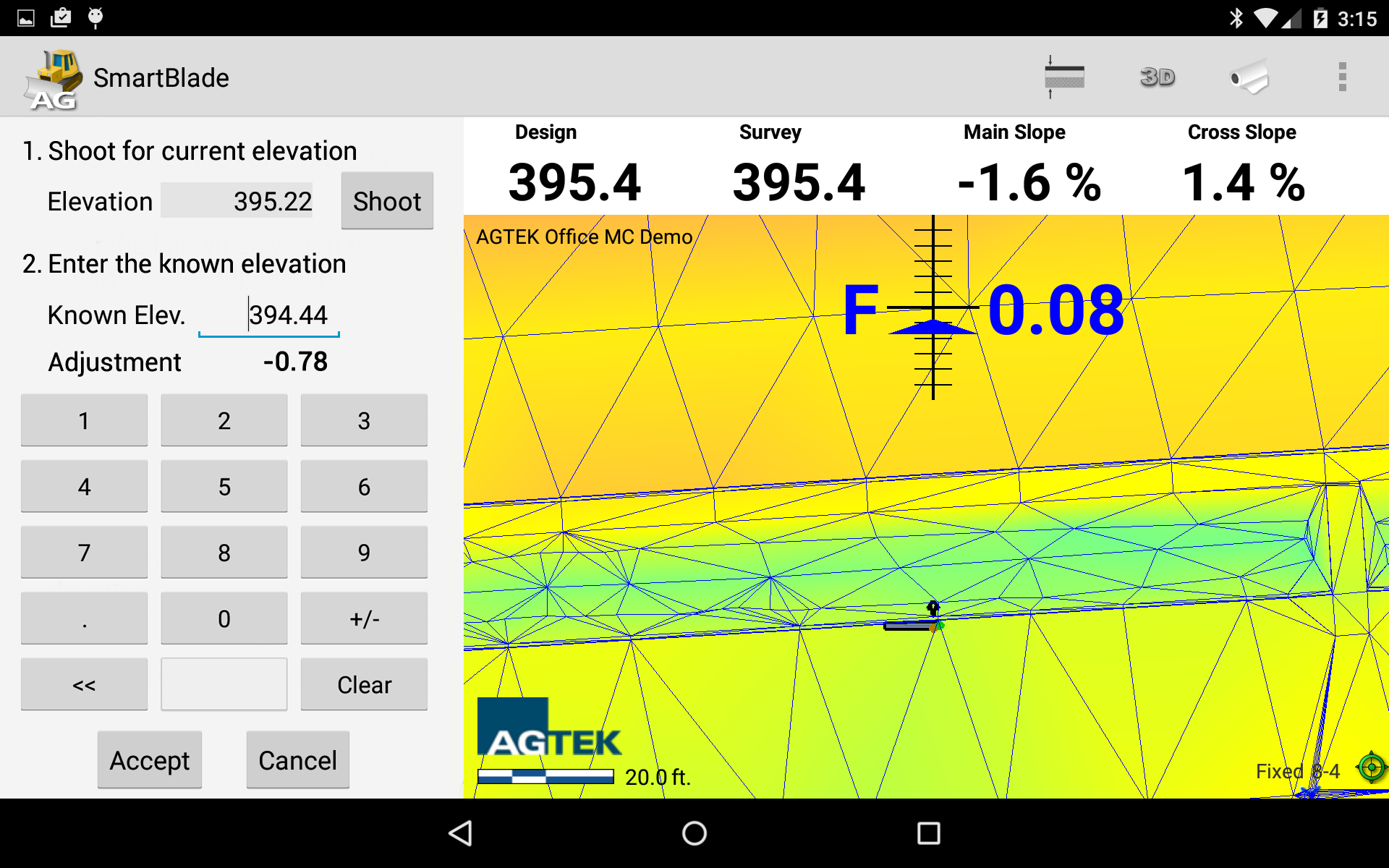Open the three-dot overflow menu
The width and height of the screenshot is (1389, 868).
(1342, 77)
